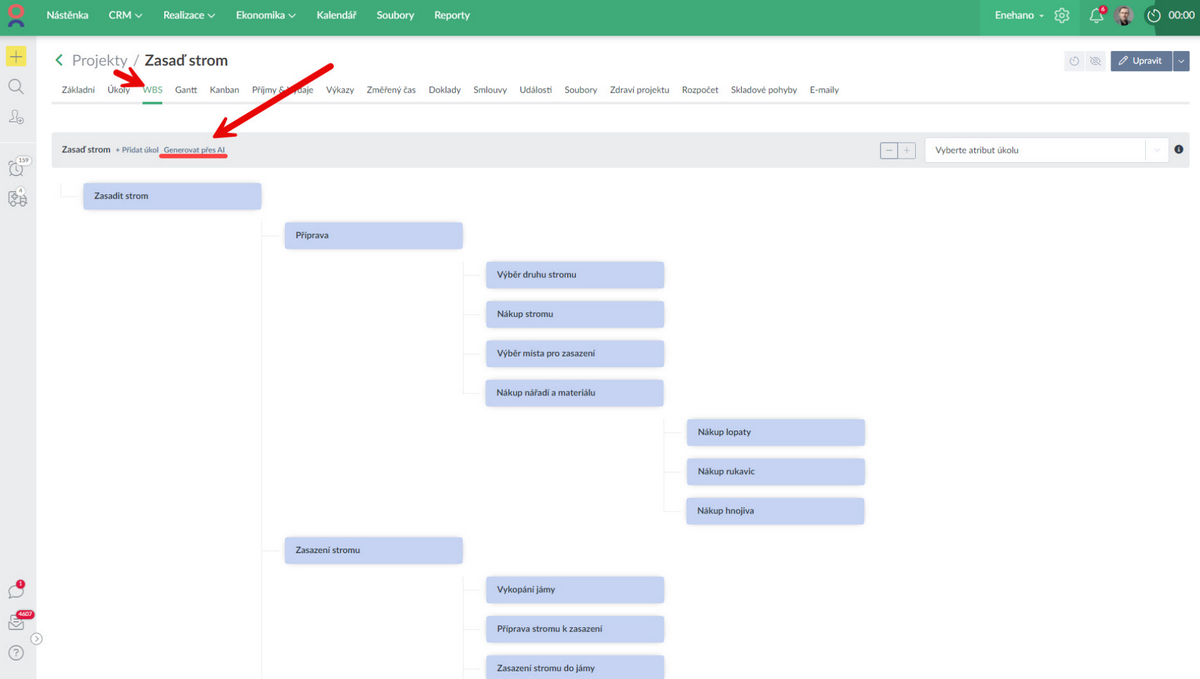The width and height of the screenshot is (1200, 679).
Task: Toggle the crossed-out eye visibility button
Action: pyautogui.click(x=1095, y=61)
